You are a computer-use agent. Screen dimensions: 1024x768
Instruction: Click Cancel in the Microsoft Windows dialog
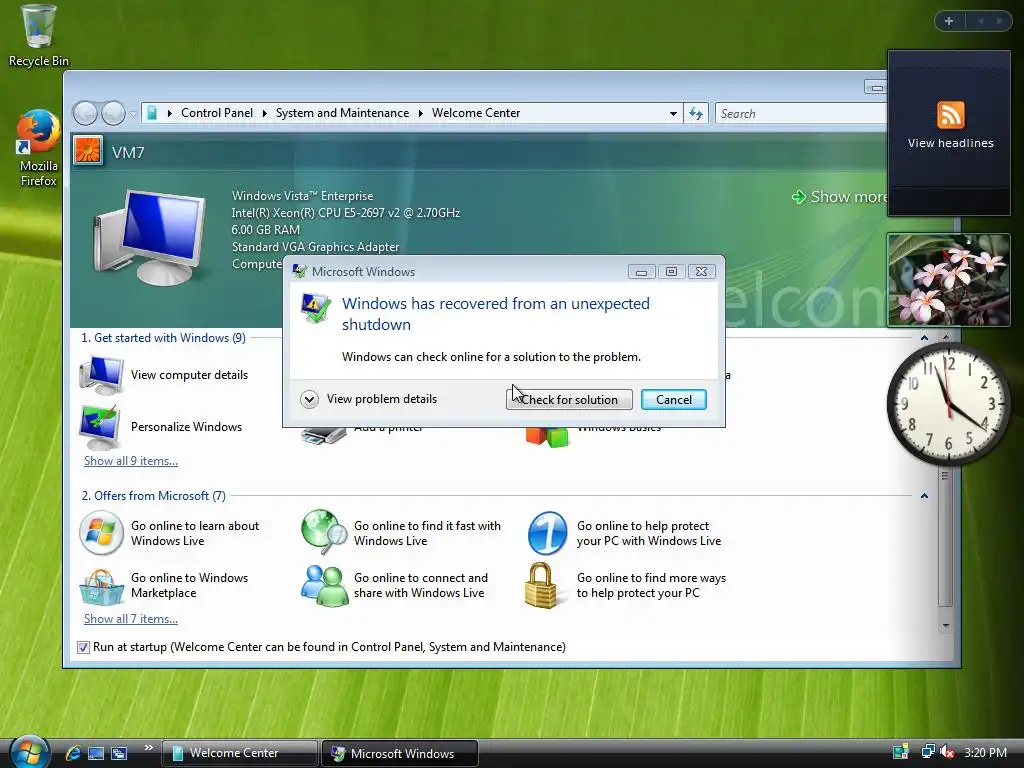[673, 400]
